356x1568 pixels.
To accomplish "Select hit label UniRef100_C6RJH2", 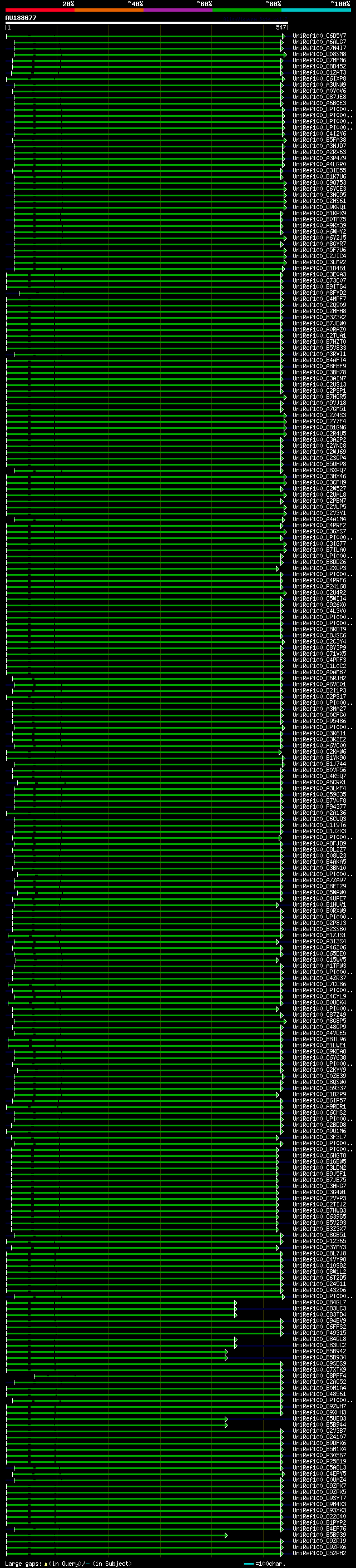I will [319, 678].
